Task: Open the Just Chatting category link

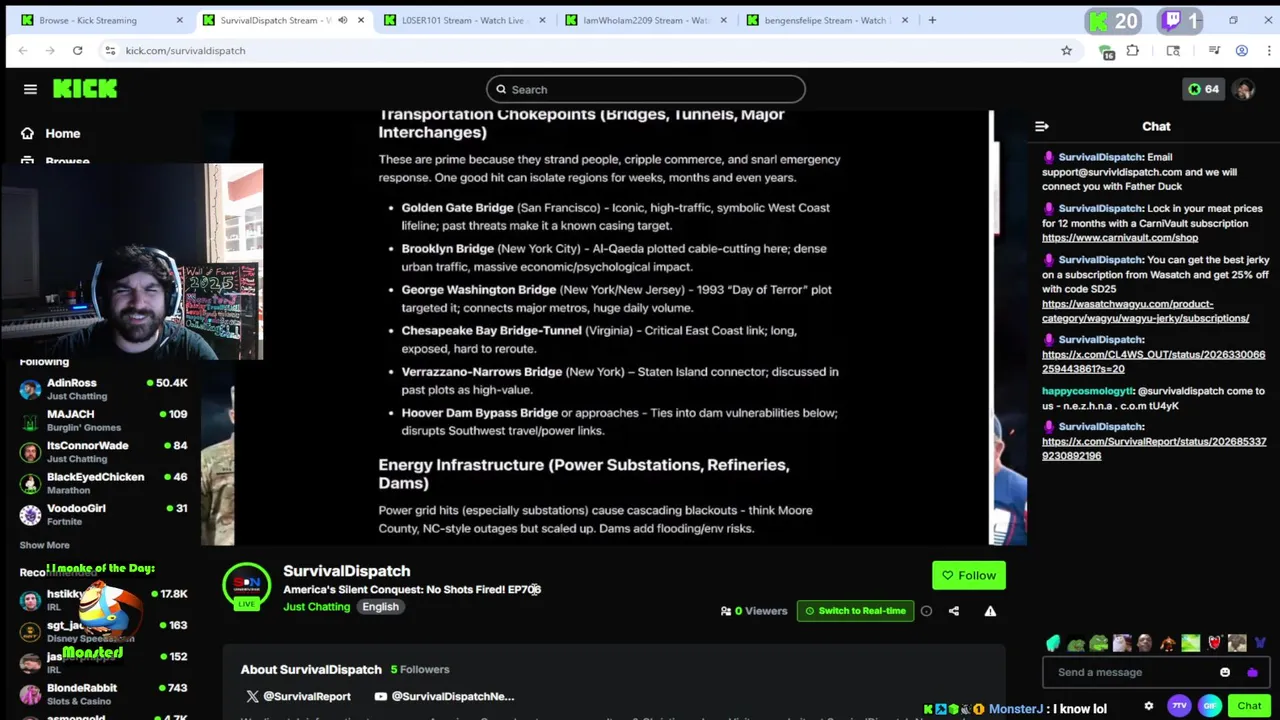Action: [316, 607]
